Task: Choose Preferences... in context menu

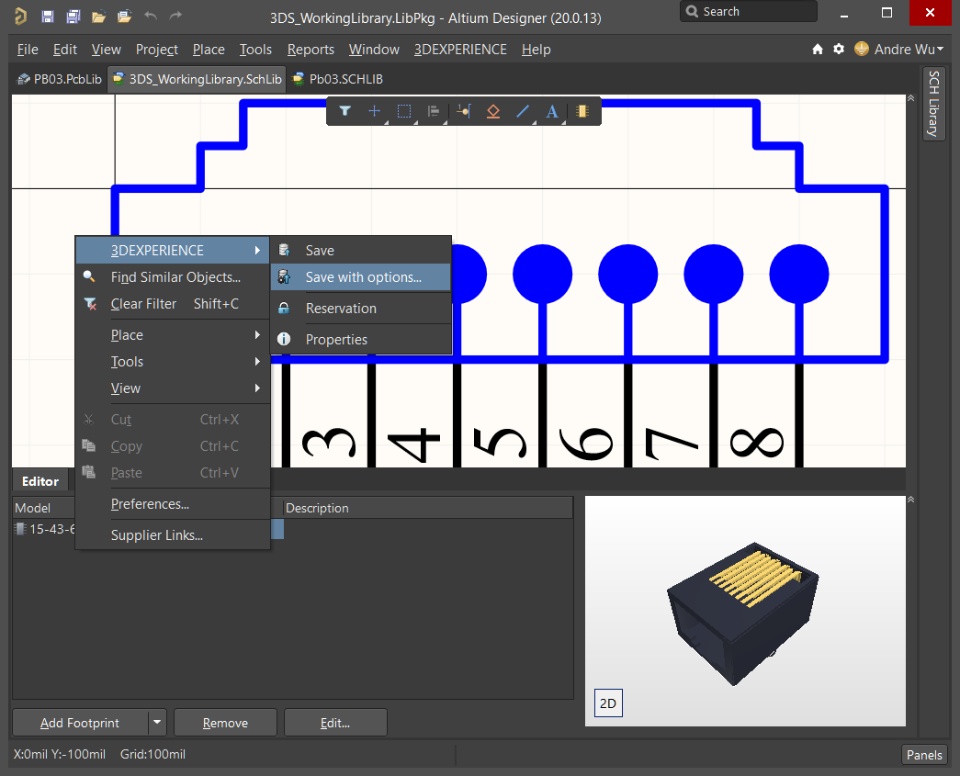Action: click(172, 504)
